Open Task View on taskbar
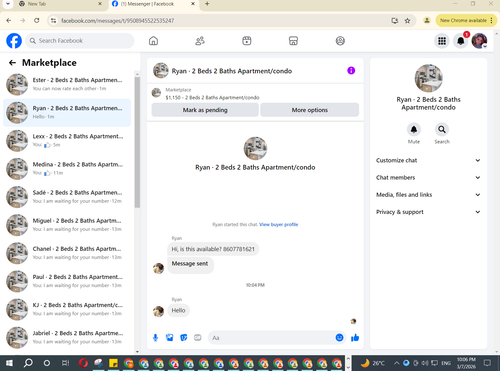500x371 pixels. click(65, 363)
